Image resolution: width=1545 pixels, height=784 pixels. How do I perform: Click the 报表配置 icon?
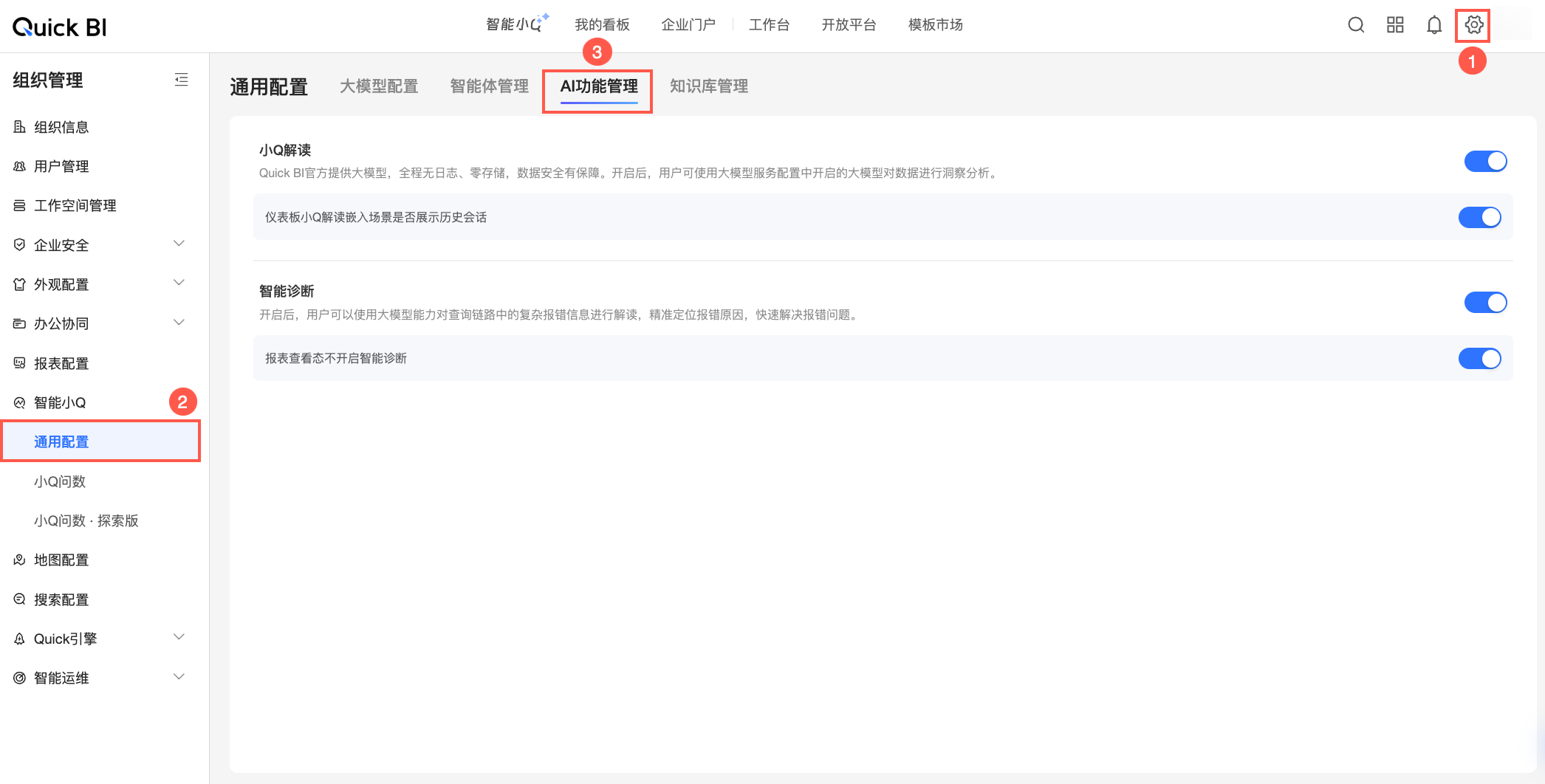(20, 363)
